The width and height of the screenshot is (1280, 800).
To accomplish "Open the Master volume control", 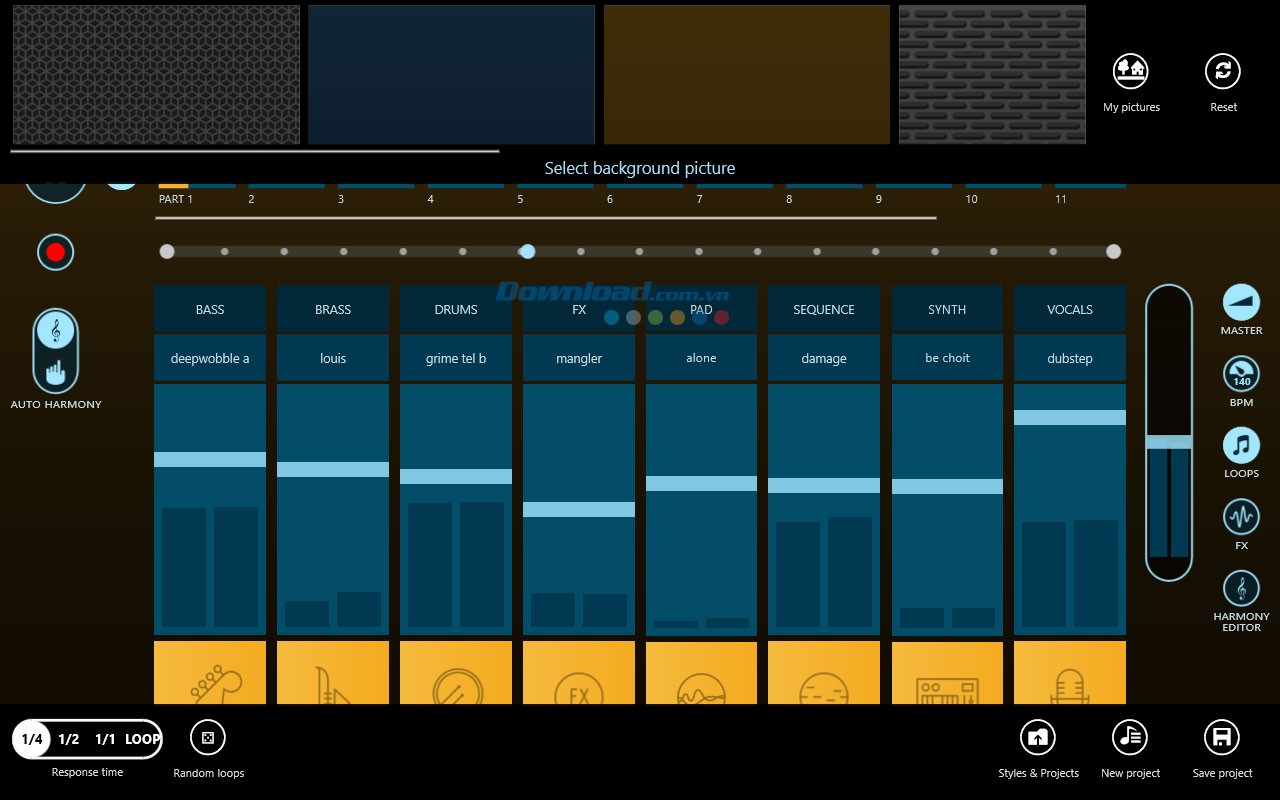I will 1241,302.
